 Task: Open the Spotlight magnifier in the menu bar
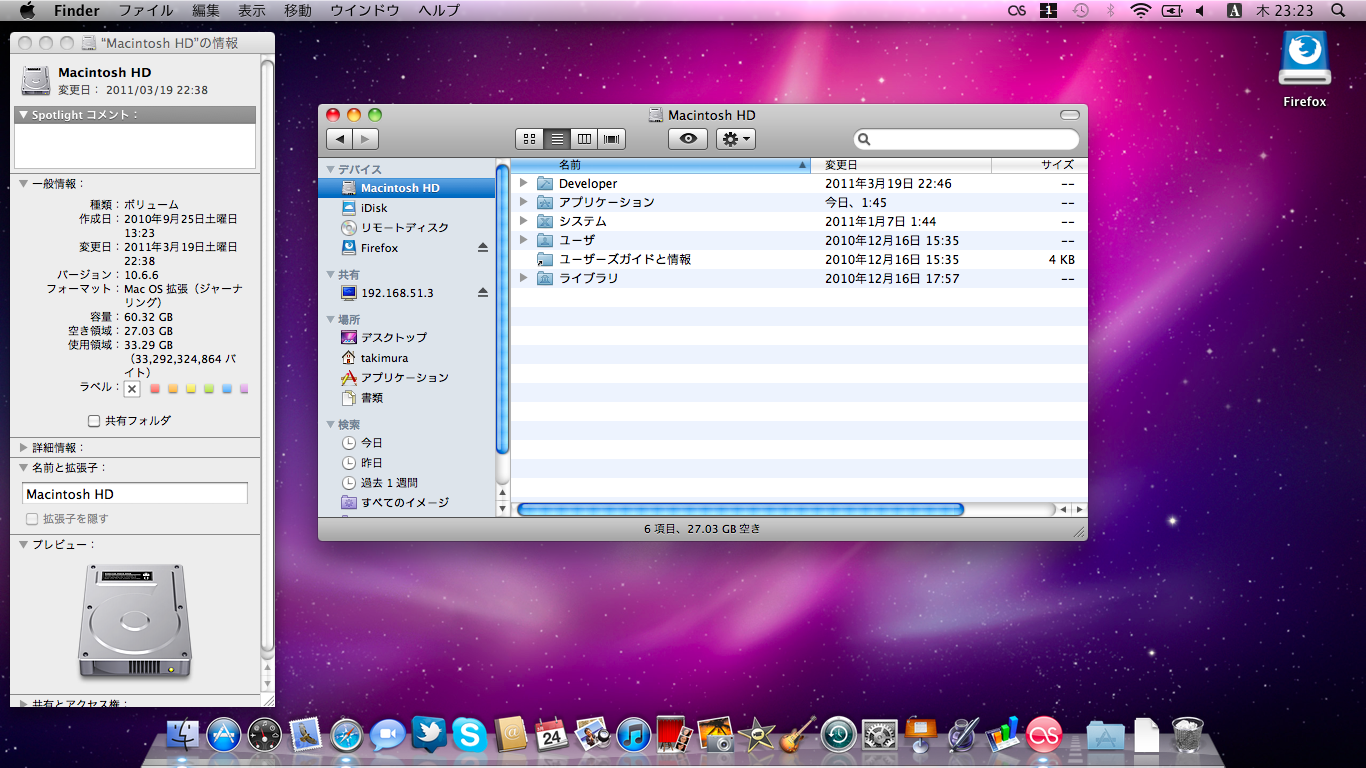point(1339,10)
